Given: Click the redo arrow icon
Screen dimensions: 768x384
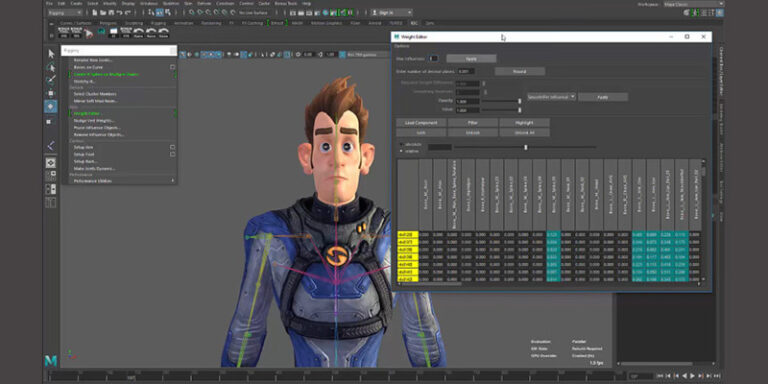Looking at the screenshot, I should (x=127, y=12).
